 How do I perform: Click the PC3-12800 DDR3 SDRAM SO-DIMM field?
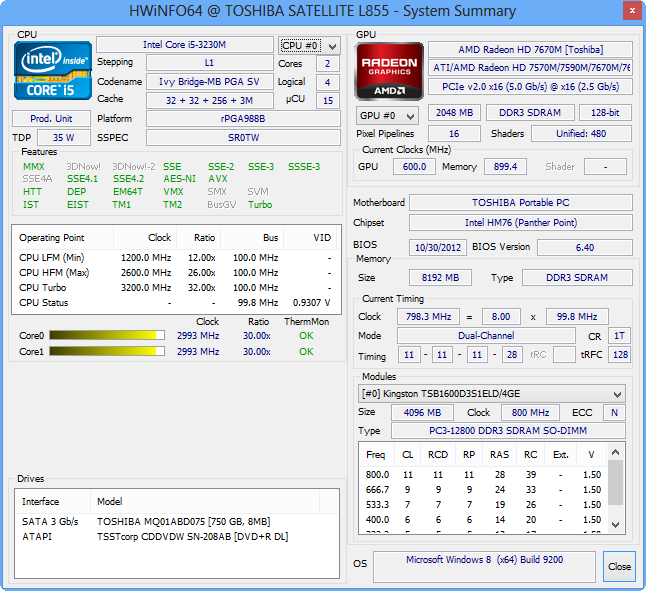coord(508,430)
